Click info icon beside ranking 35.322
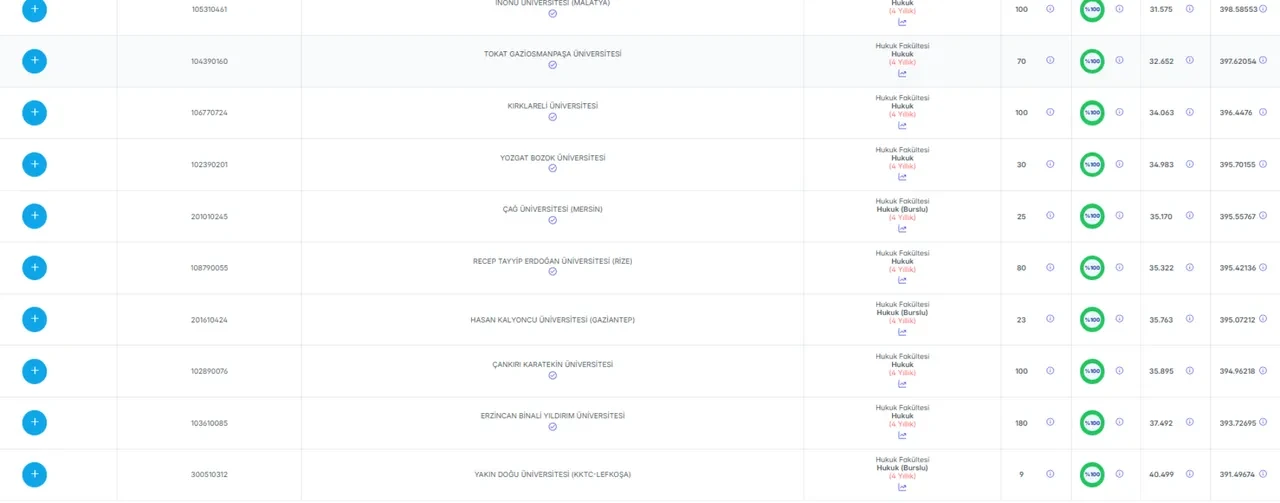The image size is (1280, 503). coord(1190,267)
